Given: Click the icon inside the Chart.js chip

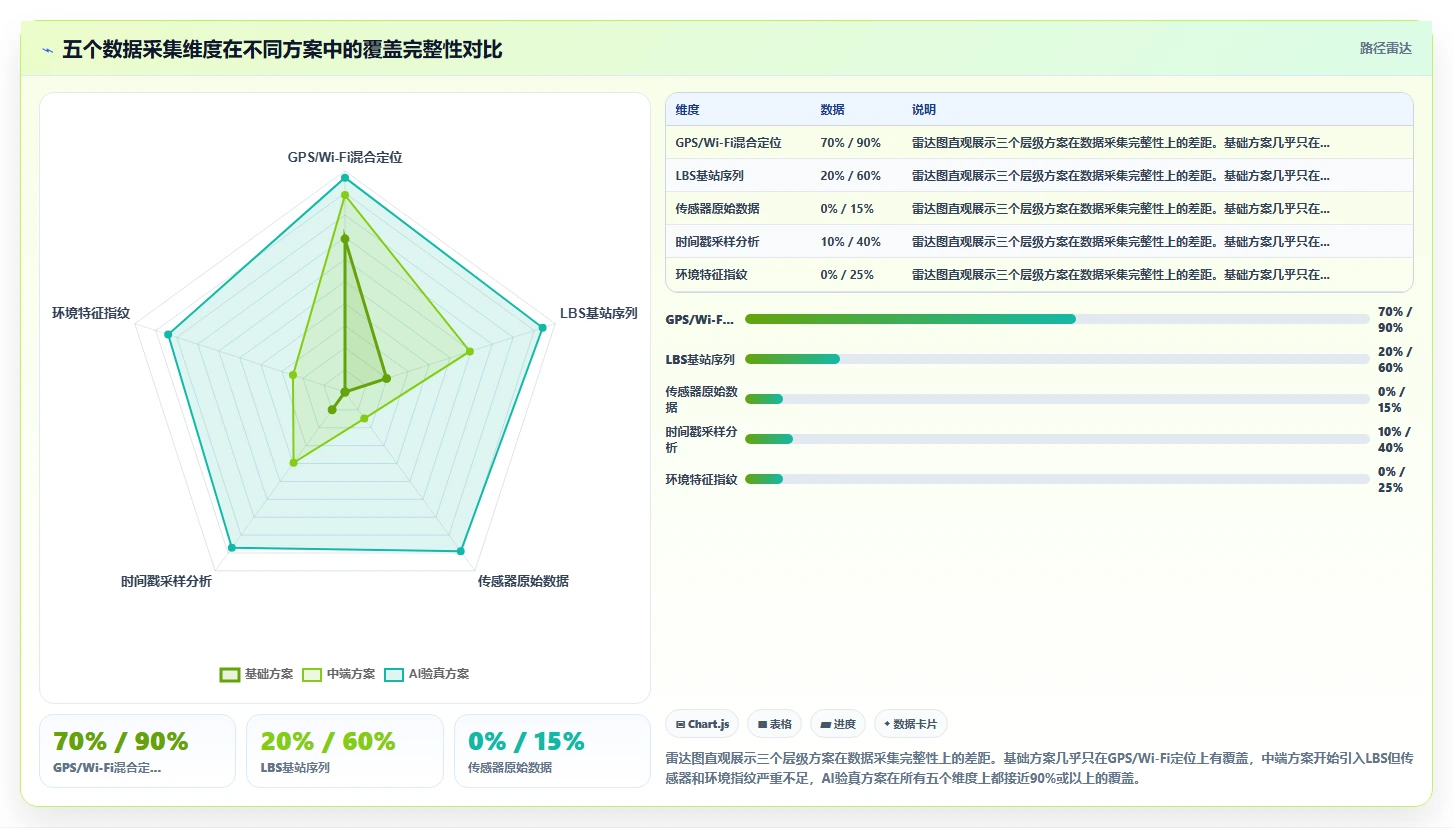Looking at the screenshot, I should pyautogui.click(x=681, y=724).
